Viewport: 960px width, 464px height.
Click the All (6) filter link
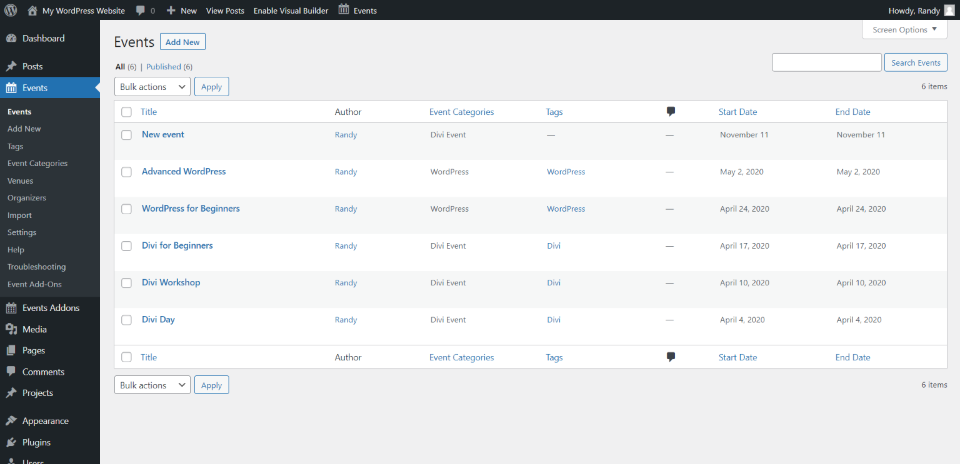tap(126, 67)
